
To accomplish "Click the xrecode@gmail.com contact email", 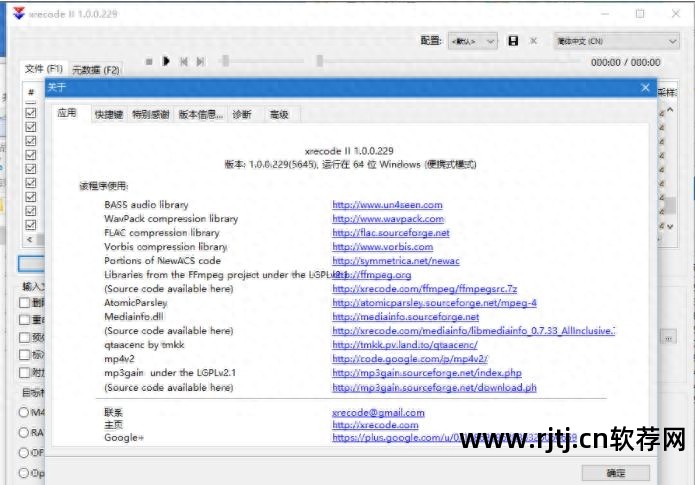I will tap(378, 413).
